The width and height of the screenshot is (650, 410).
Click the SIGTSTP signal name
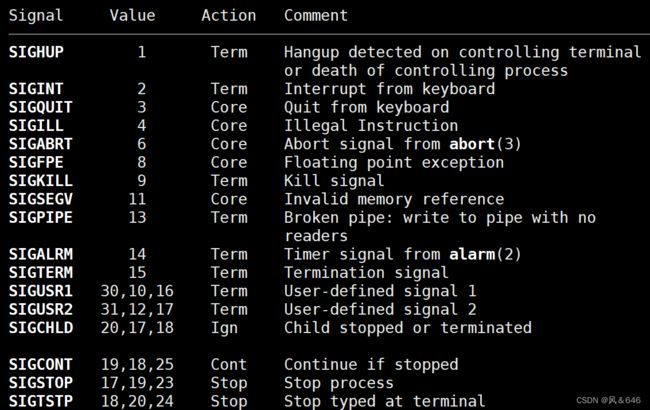click(x=41, y=401)
